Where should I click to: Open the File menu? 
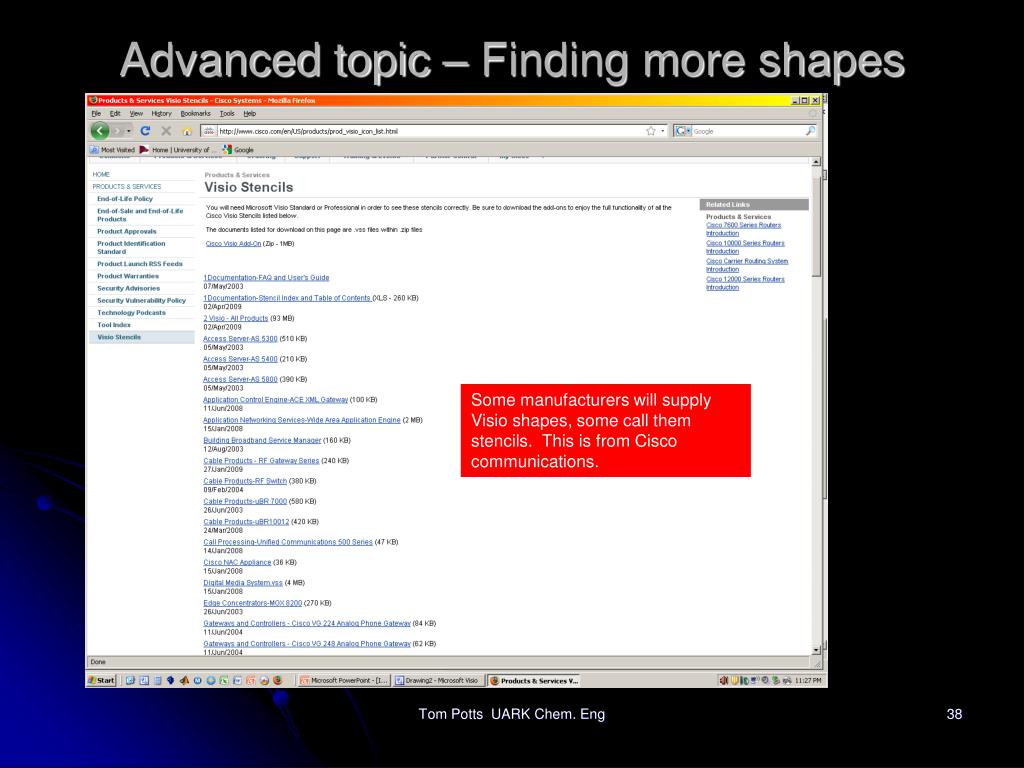[96, 113]
